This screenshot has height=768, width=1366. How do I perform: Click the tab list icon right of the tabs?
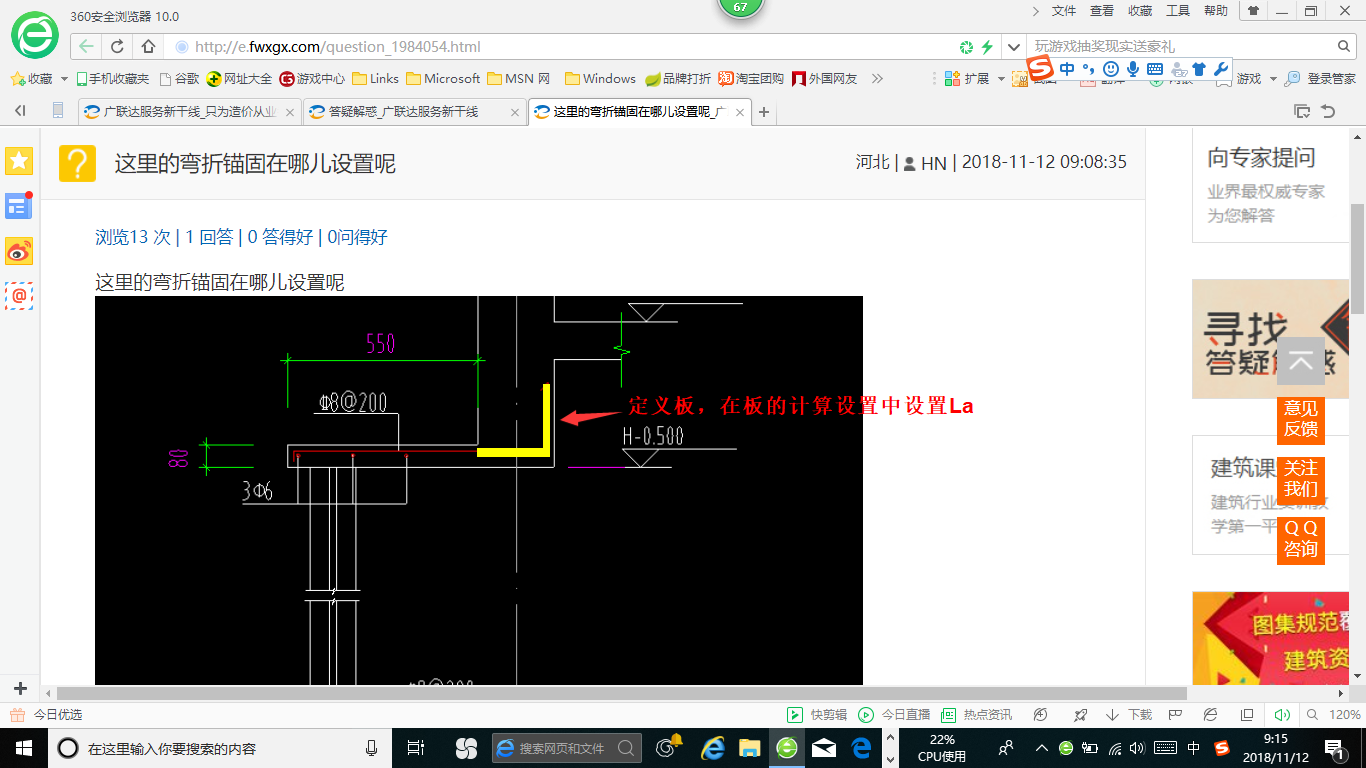coord(1302,111)
